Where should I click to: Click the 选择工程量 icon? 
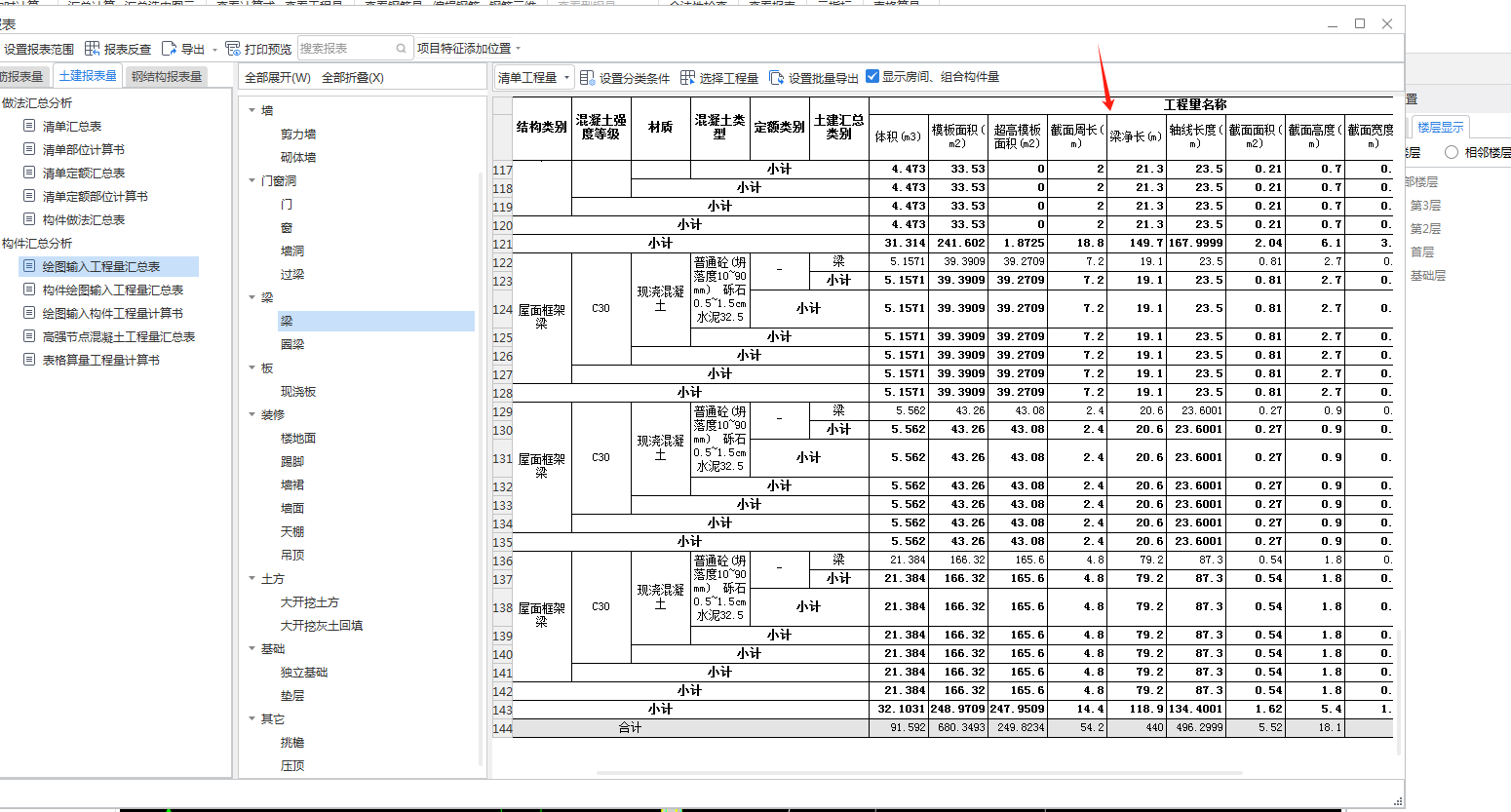(687, 77)
